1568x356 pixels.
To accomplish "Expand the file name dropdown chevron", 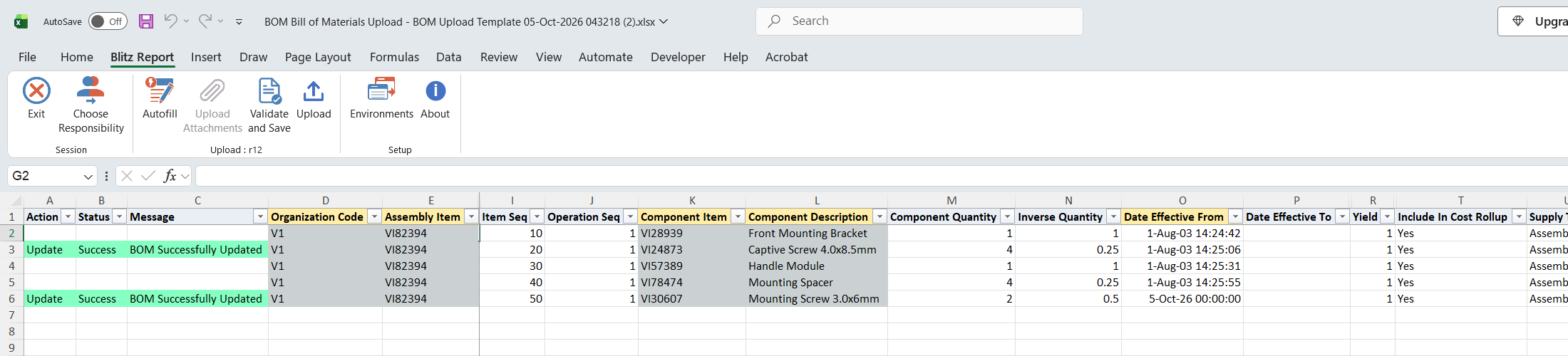I will coord(664,21).
